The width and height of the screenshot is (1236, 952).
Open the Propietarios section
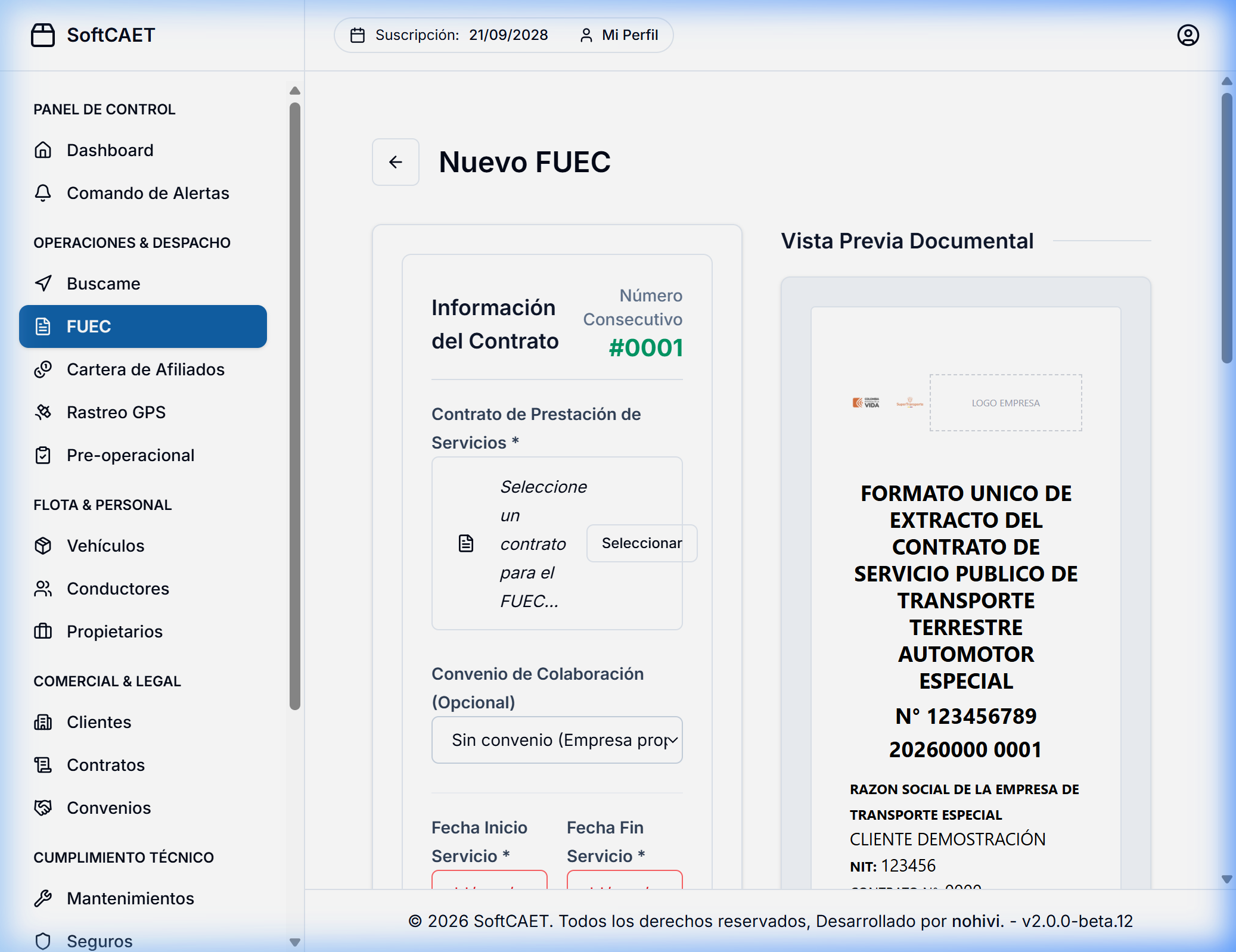click(x=114, y=631)
